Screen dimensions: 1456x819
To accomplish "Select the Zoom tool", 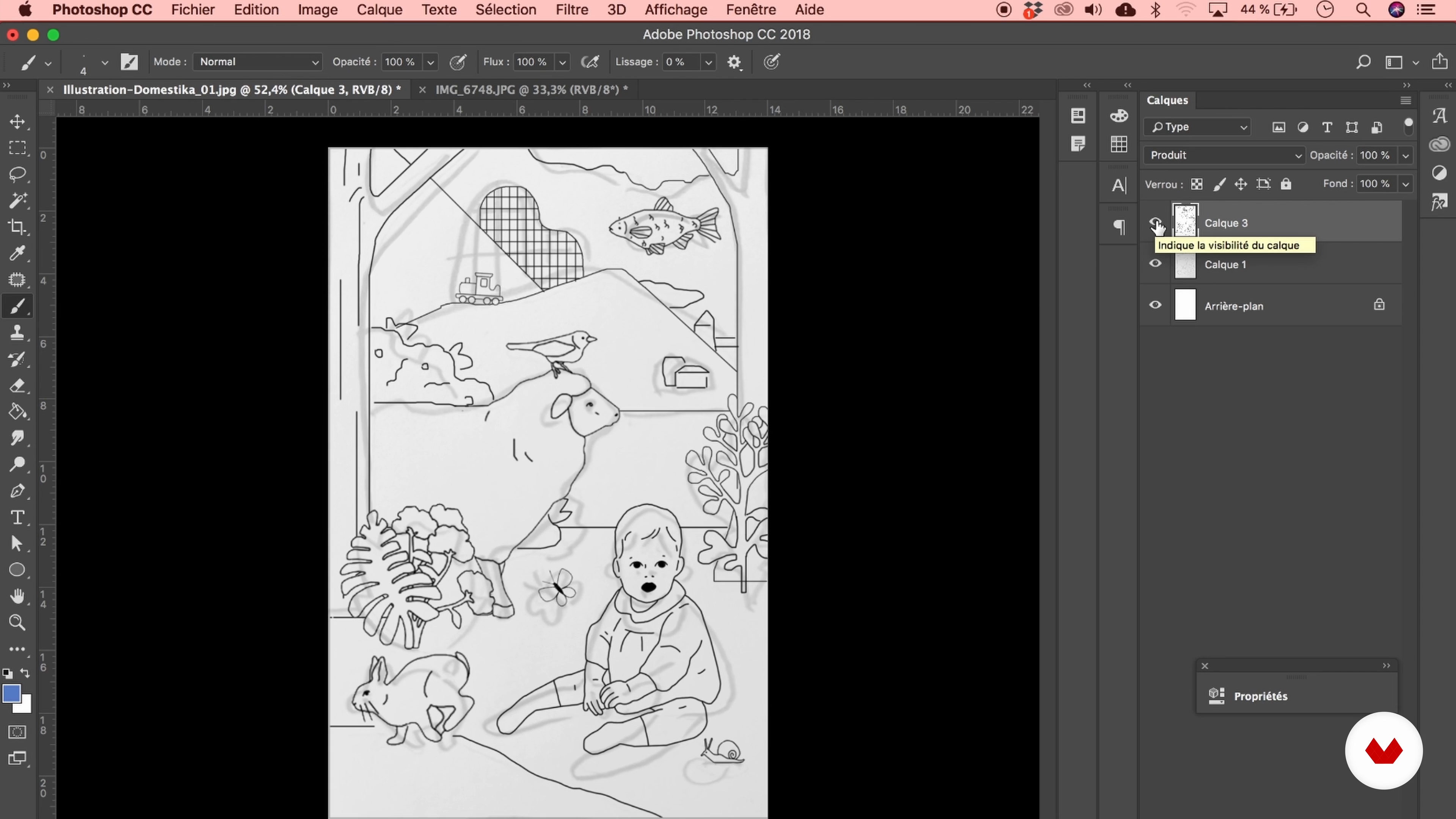I will (x=17, y=622).
